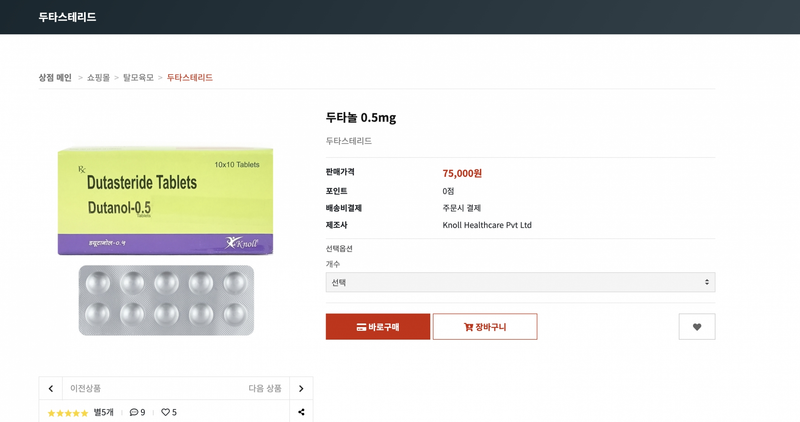Screen dimensions: 800x422
Task: Open 상점 메인 in the breadcrumb
Action: [x=55, y=77]
